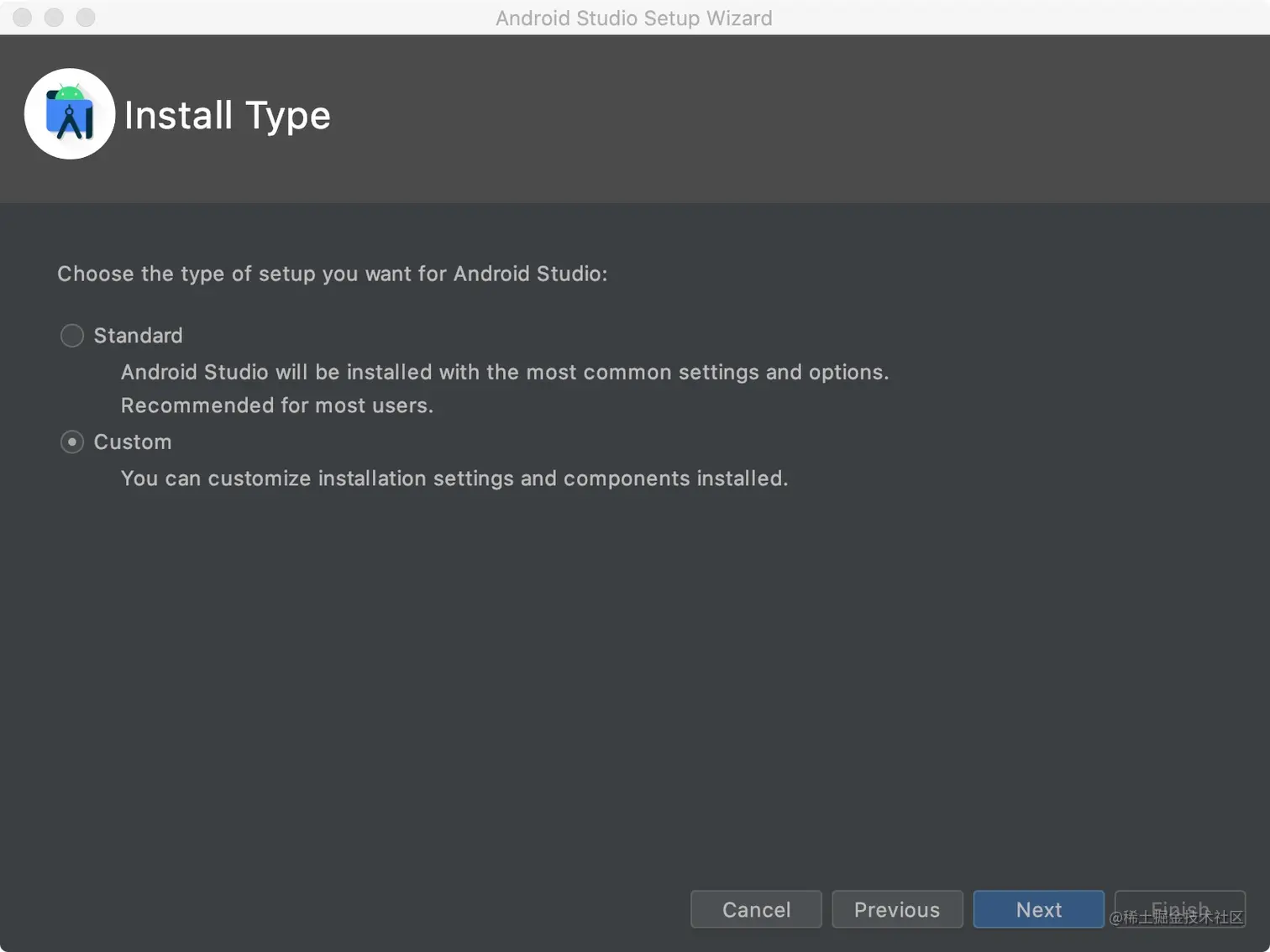The height and width of the screenshot is (952, 1270).
Task: Click the 'Custom' option label
Action: [133, 442]
